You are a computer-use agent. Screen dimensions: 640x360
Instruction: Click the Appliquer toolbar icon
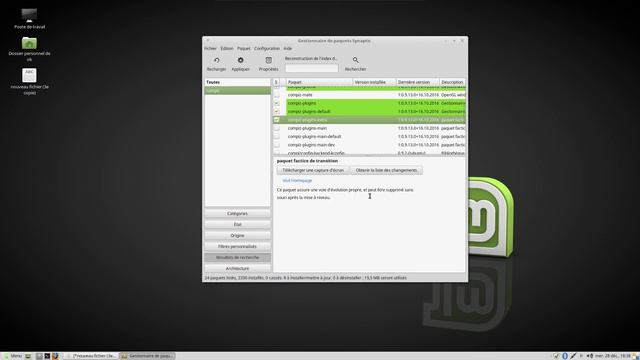(x=240, y=60)
